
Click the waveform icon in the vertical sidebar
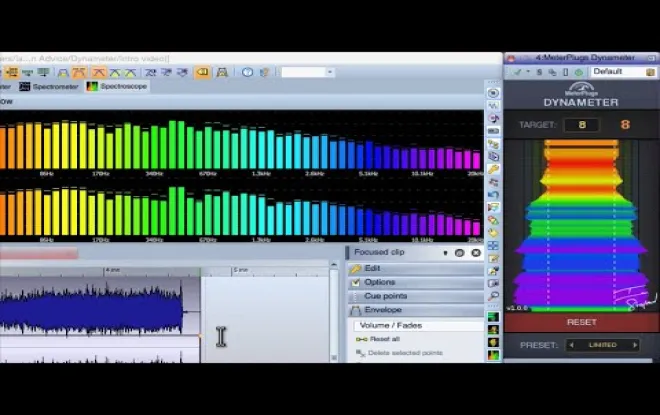click(493, 106)
